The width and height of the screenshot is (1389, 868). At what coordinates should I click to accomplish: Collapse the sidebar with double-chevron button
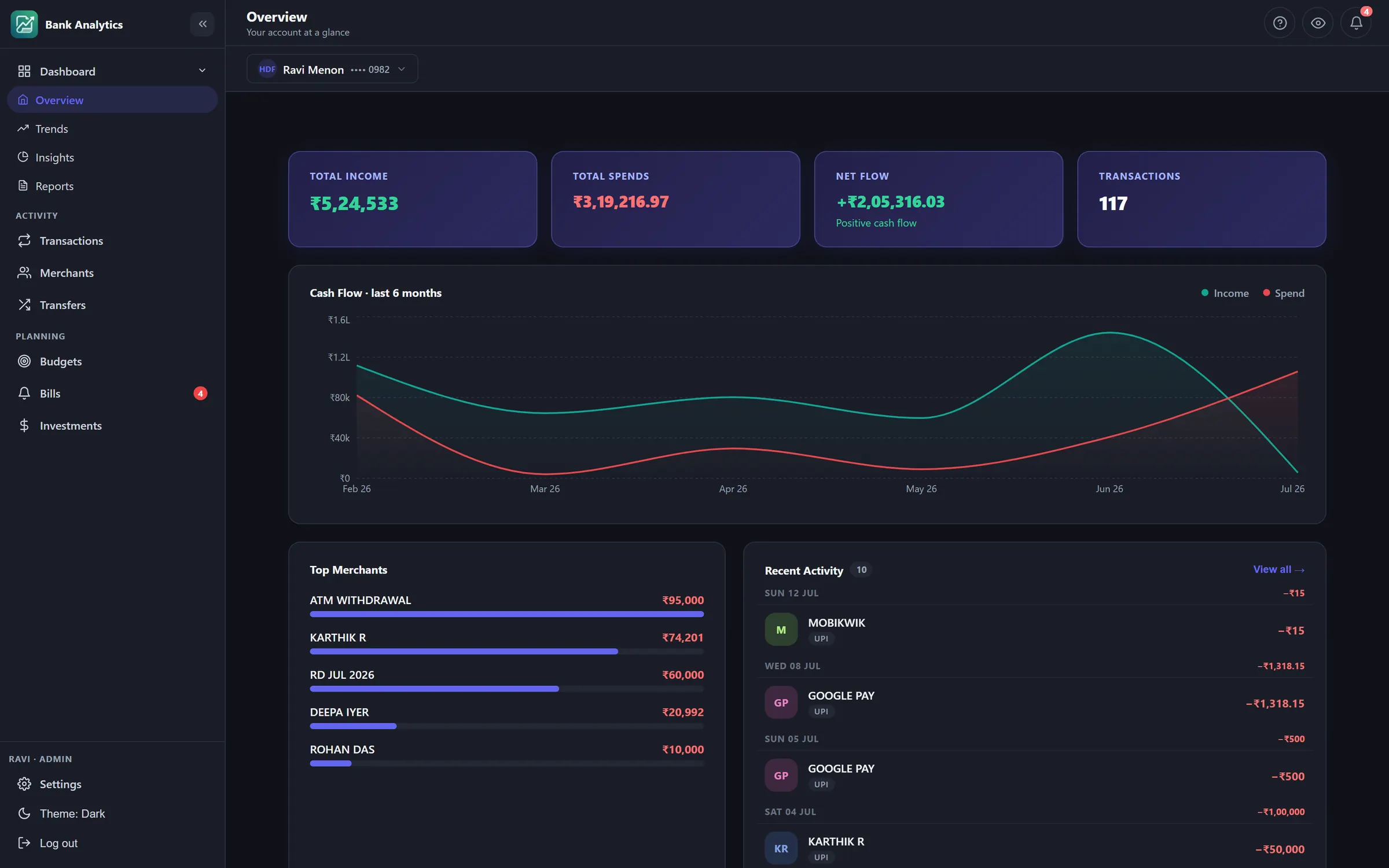[203, 24]
